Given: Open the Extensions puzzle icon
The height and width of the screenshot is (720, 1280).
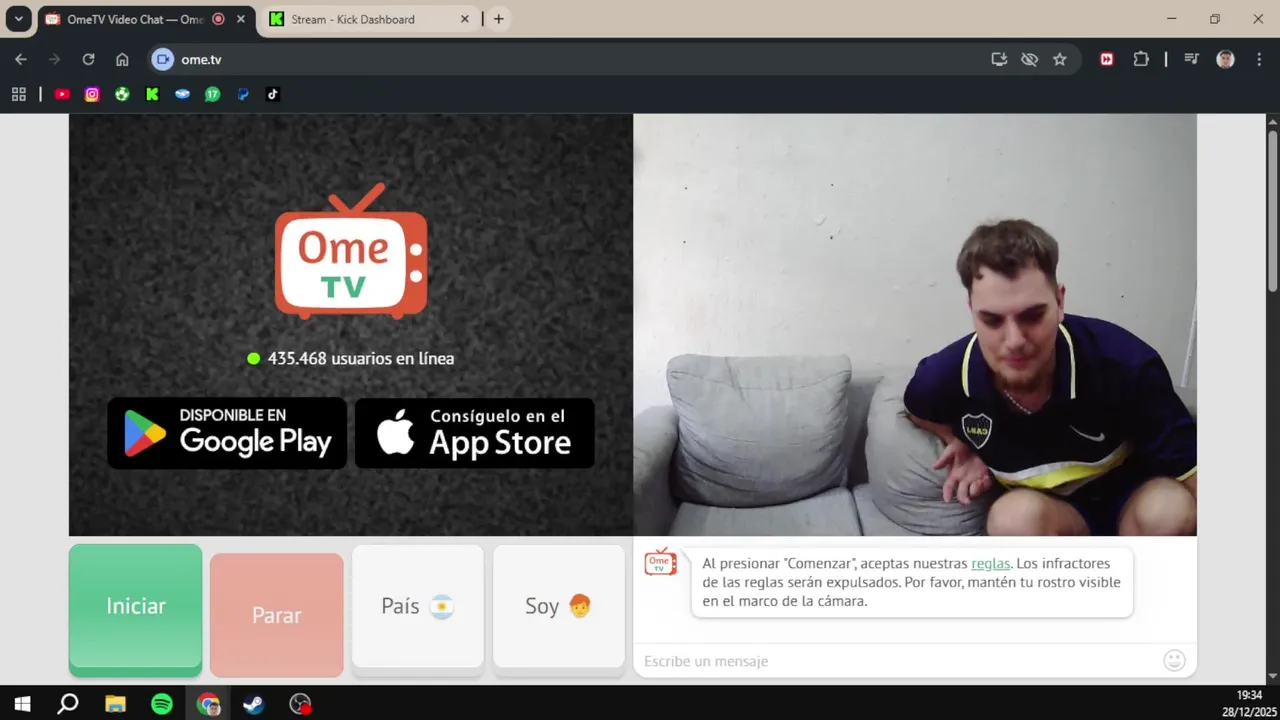Looking at the screenshot, I should 1141,60.
